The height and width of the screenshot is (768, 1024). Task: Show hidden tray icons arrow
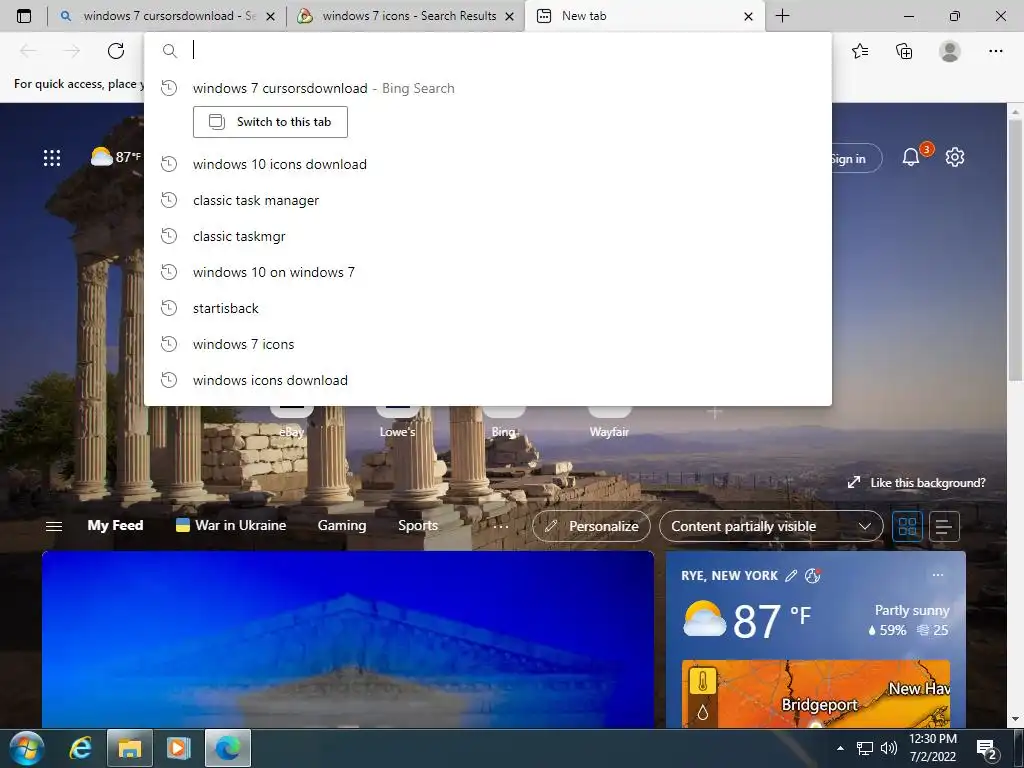[840, 748]
